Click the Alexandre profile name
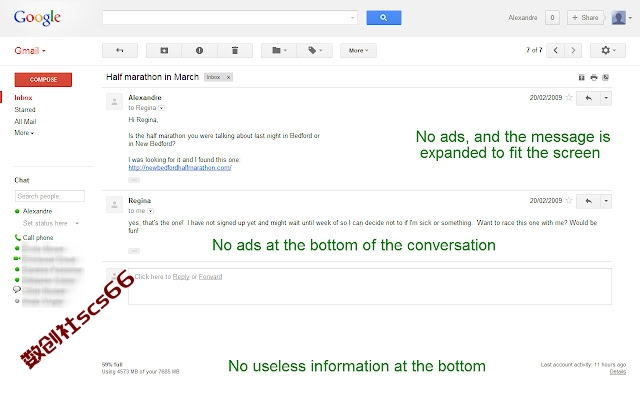Viewport: 640px width, 400px height. point(522,18)
